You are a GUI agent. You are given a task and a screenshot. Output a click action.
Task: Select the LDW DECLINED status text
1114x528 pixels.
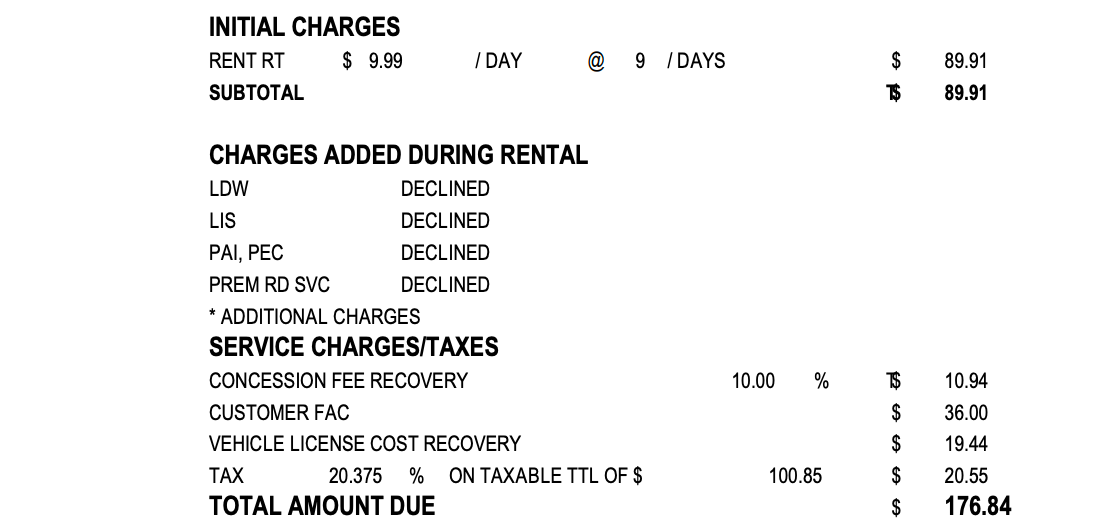pyautogui.click(x=445, y=189)
